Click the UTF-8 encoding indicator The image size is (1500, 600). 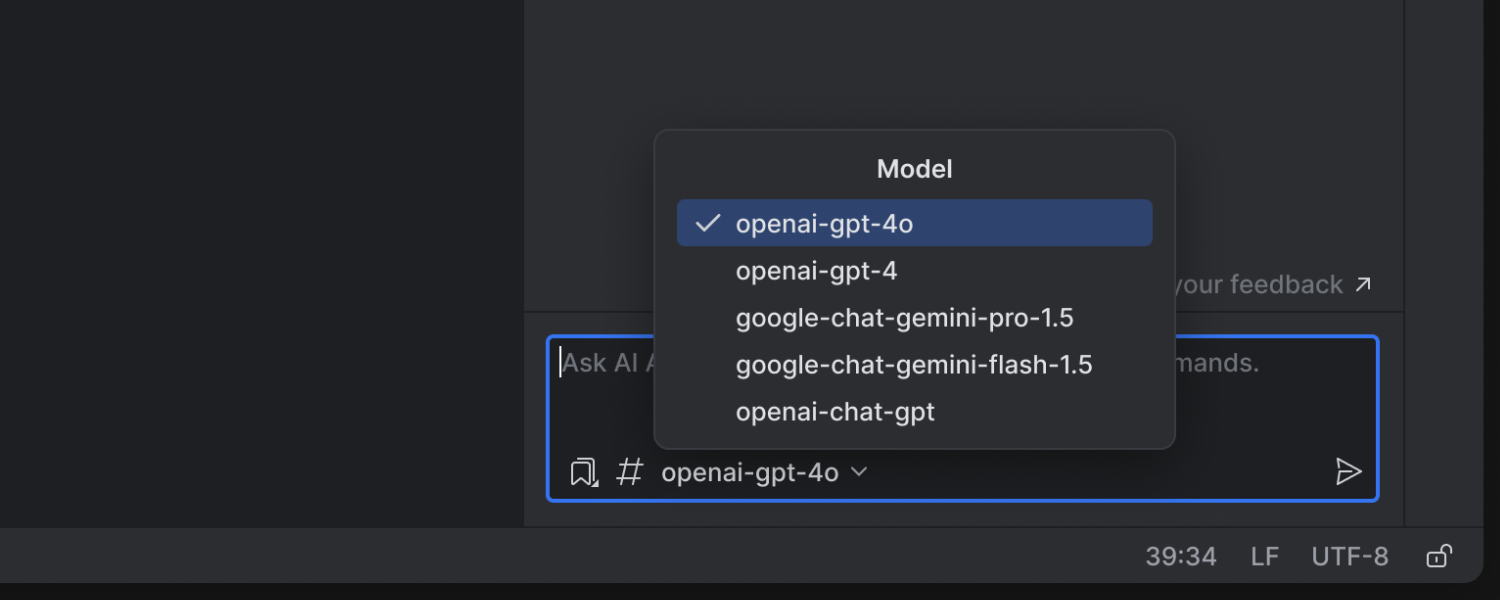1349,556
